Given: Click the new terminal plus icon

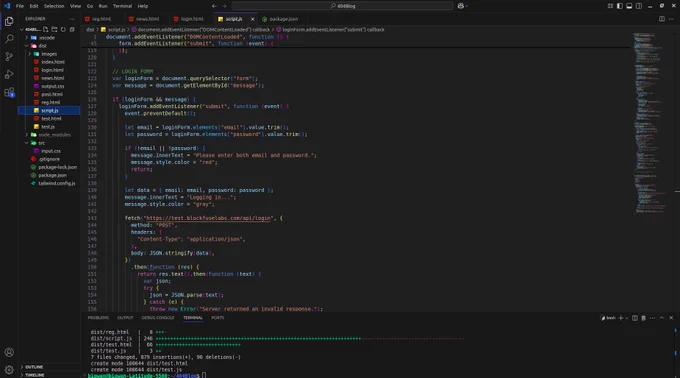Looking at the screenshot, I should tap(621, 318).
